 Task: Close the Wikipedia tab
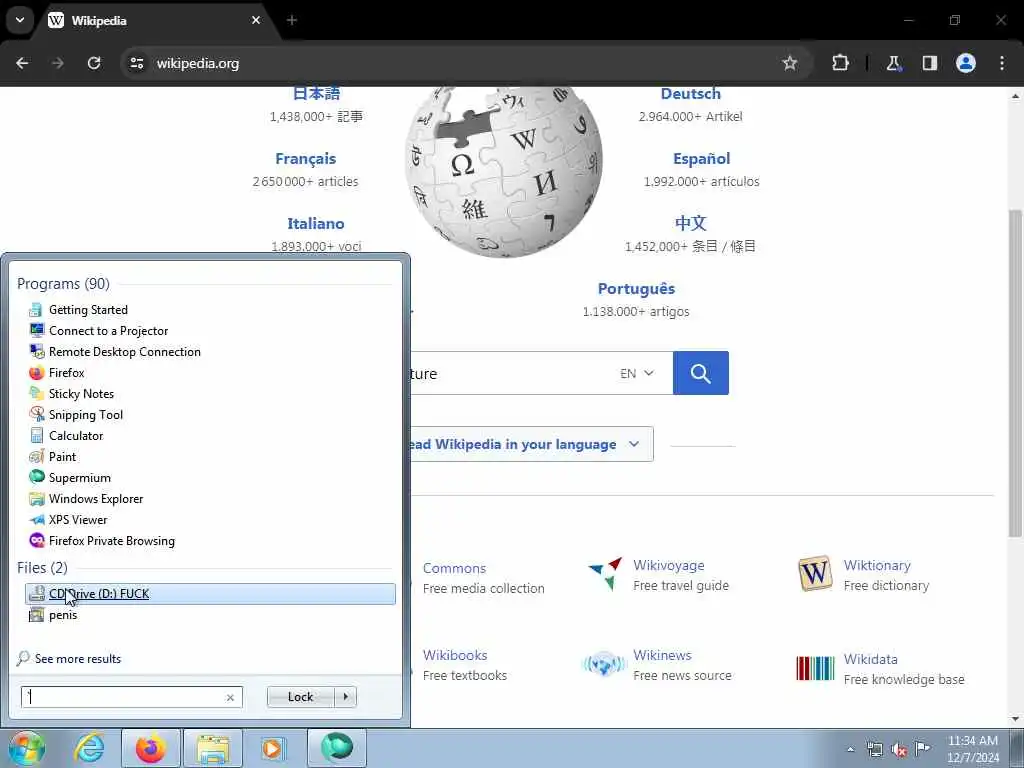coord(256,20)
